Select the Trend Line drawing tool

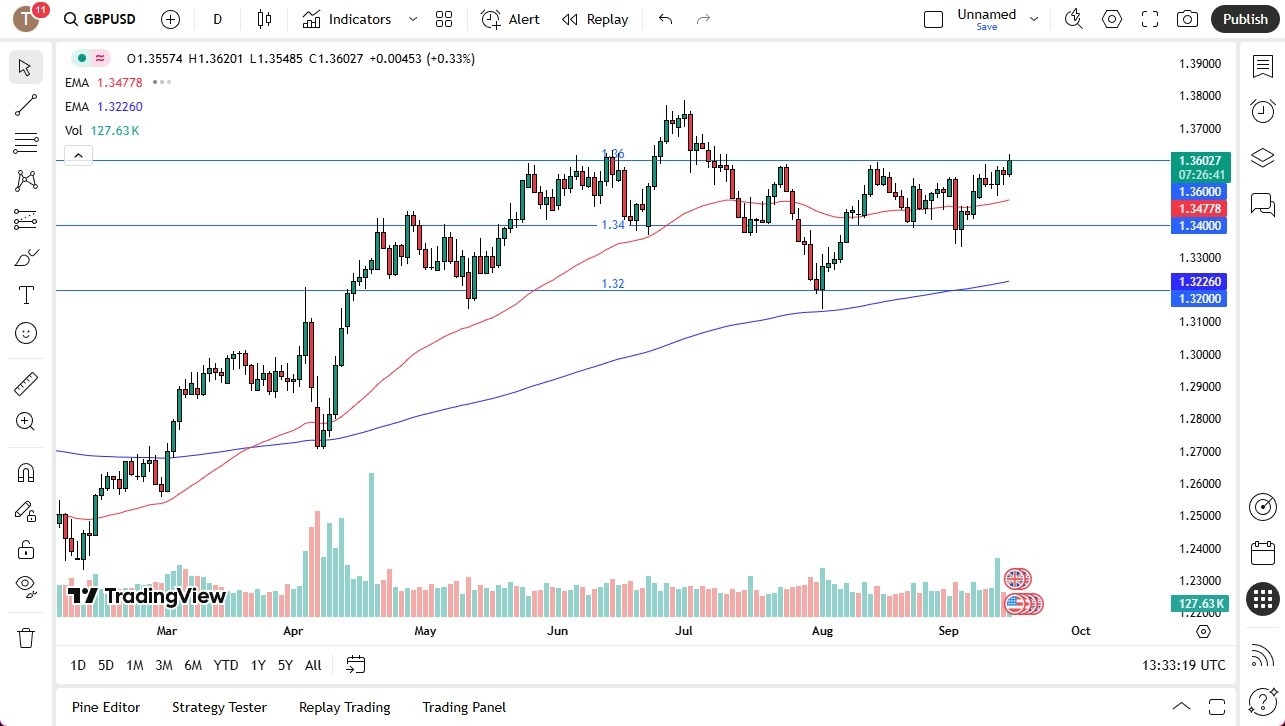pyautogui.click(x=25, y=105)
